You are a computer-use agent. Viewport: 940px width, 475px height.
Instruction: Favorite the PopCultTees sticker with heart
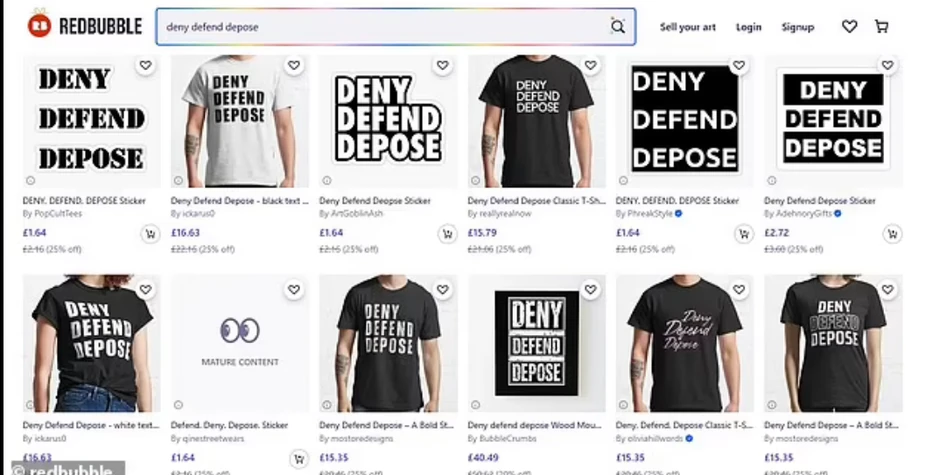[x=146, y=65]
